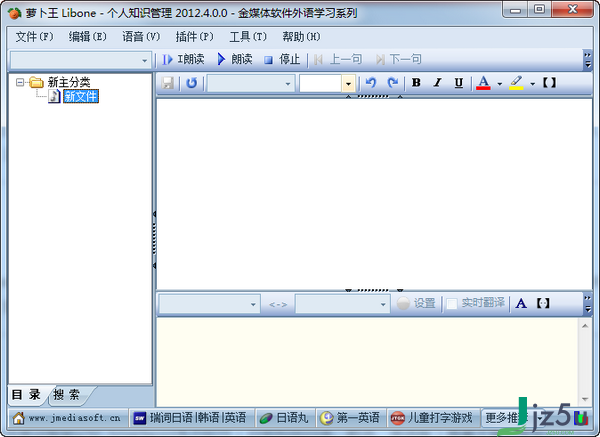Open highlight color dropdown arrow

532,83
